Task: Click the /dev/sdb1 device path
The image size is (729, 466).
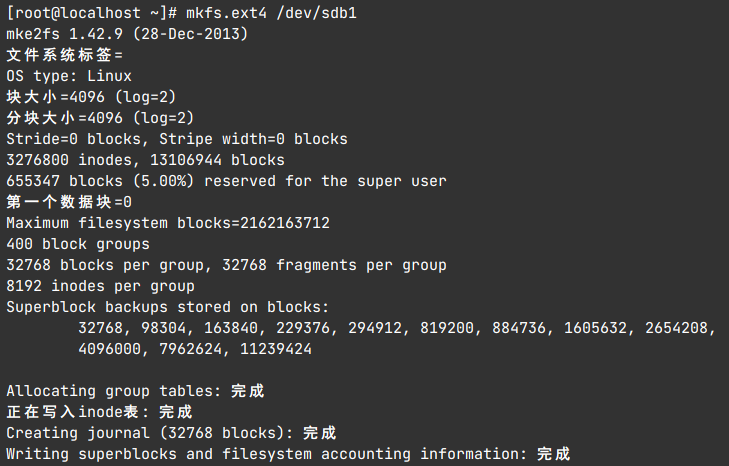Action: point(315,13)
